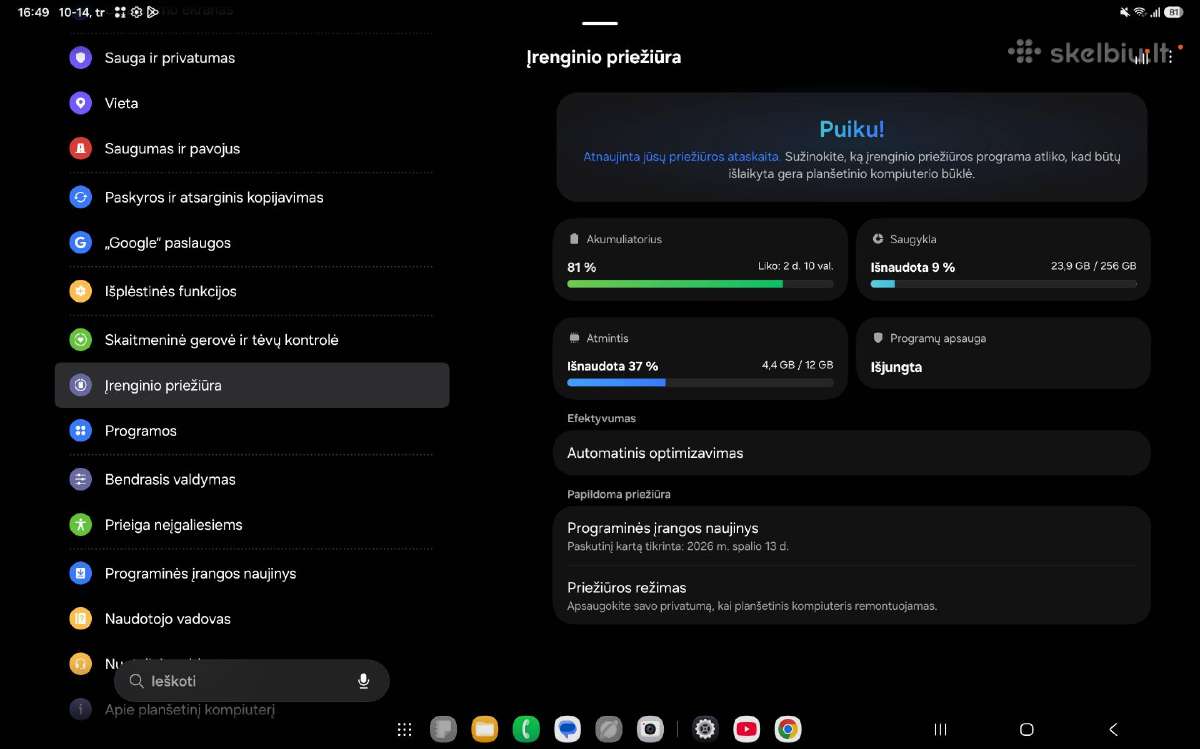Open Bendrasis valdymas settings
Screen dimensions: 1200x749
[252, 479]
